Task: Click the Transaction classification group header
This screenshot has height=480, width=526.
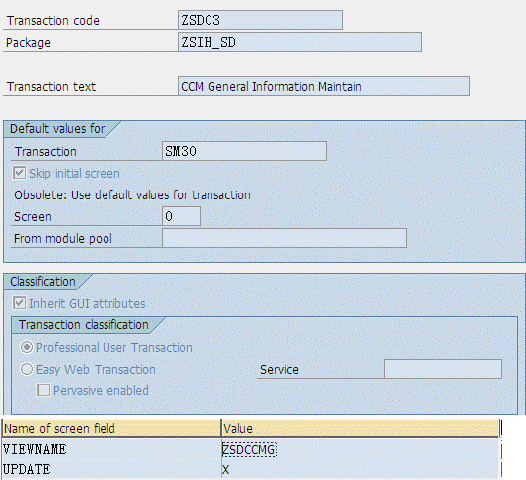Action: click(84, 325)
